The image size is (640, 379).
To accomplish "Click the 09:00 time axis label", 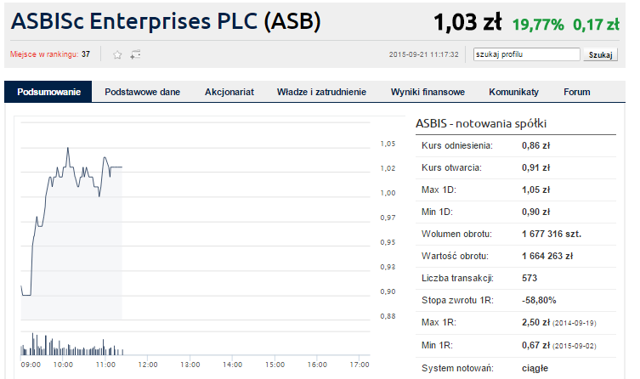I will point(31,364).
